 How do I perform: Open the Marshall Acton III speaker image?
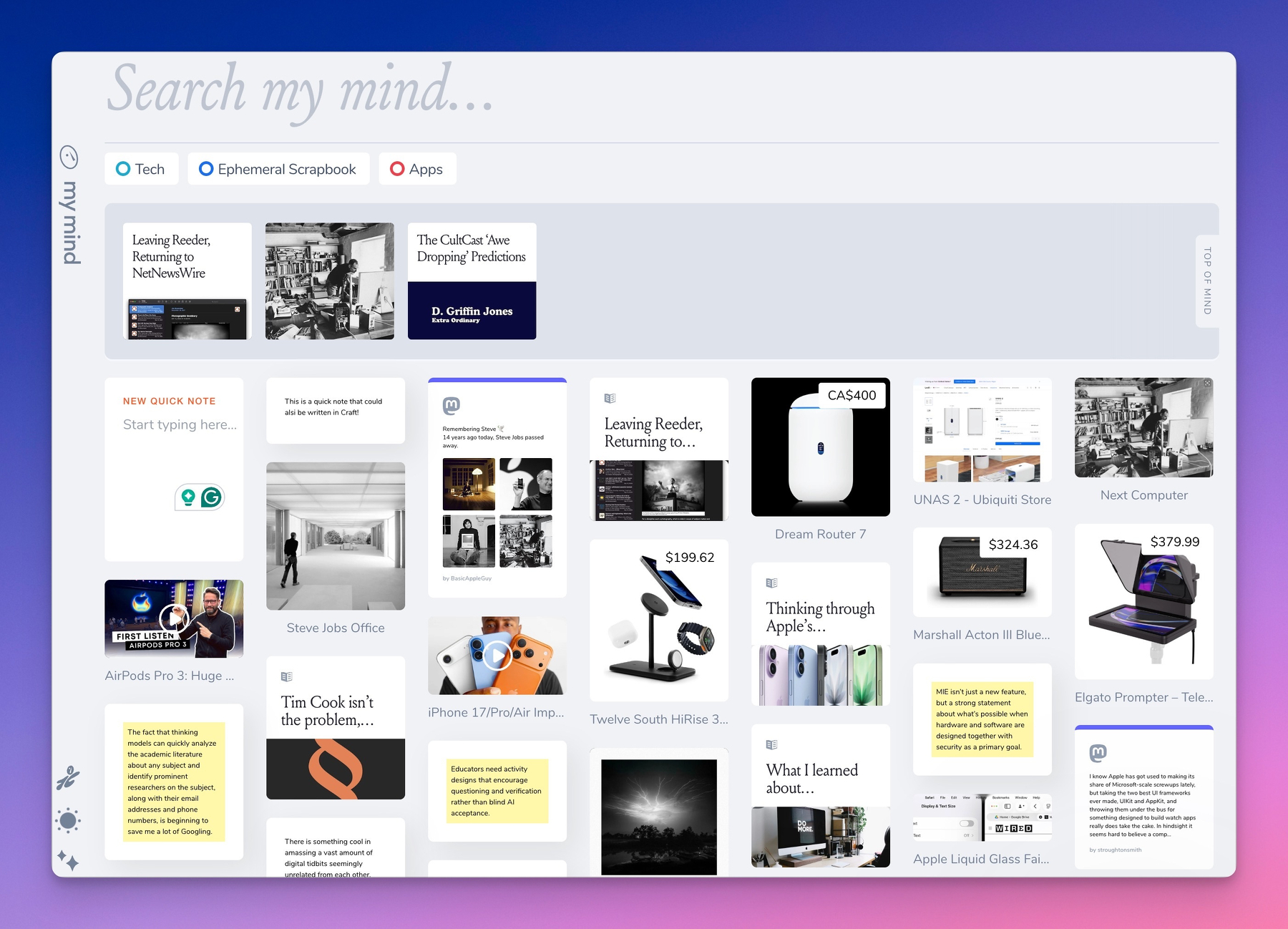(x=982, y=572)
